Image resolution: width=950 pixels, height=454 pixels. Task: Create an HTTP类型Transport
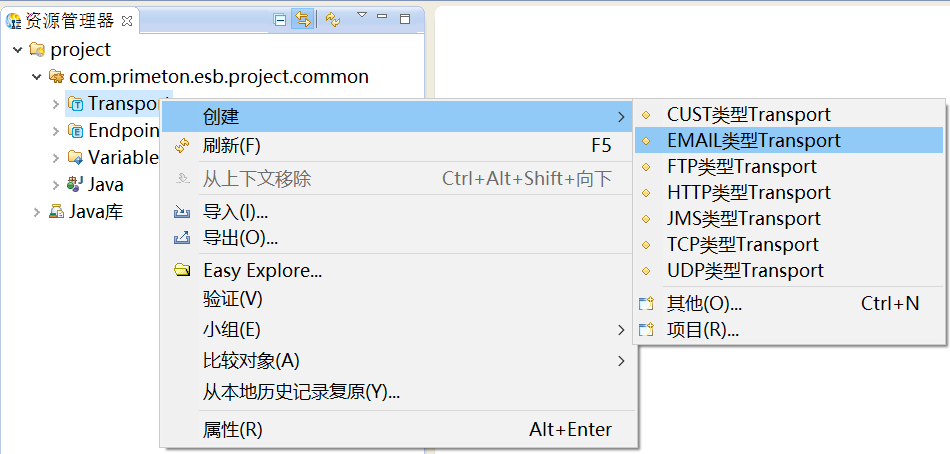[x=748, y=193]
